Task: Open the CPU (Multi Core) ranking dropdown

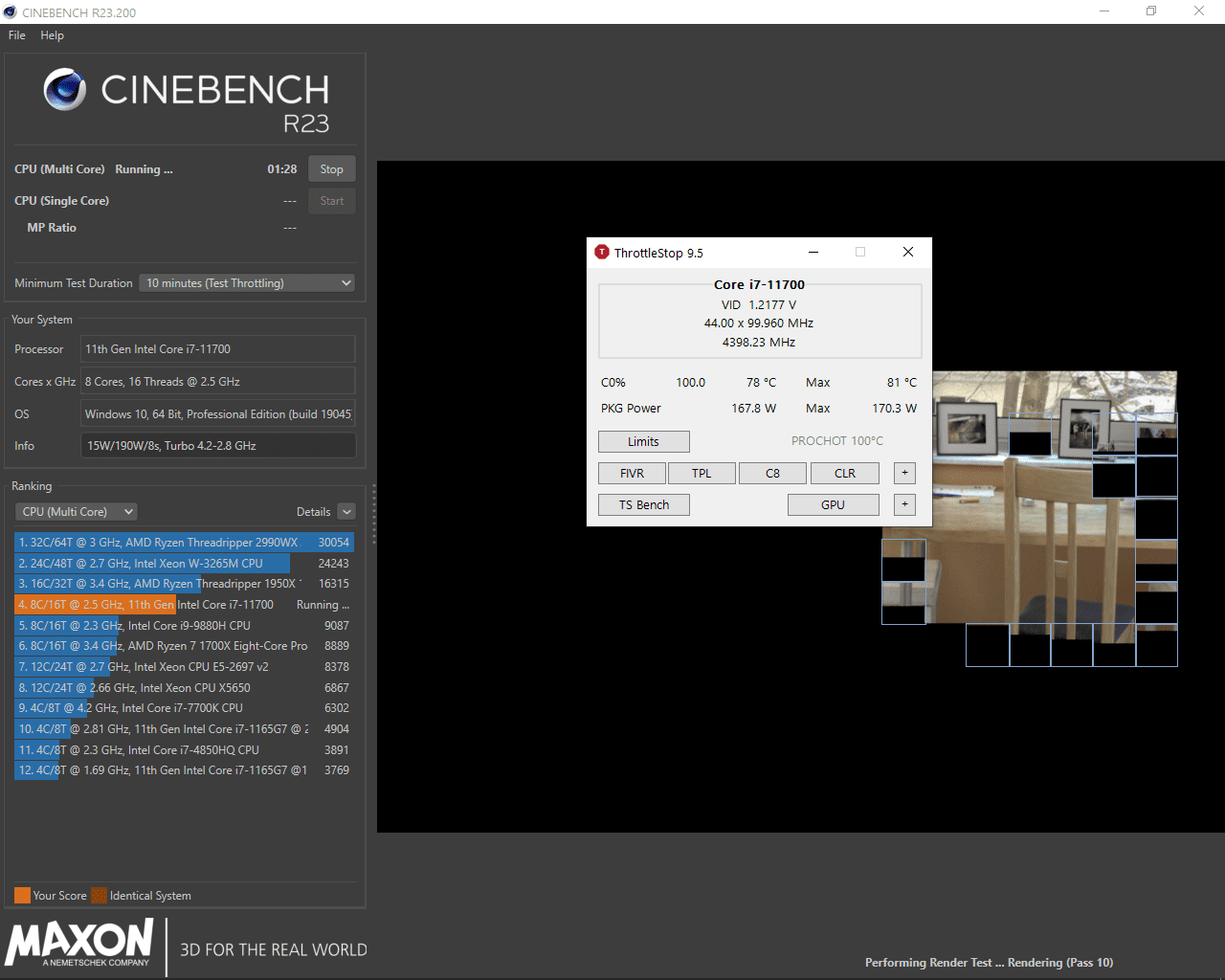Action: coord(77,512)
